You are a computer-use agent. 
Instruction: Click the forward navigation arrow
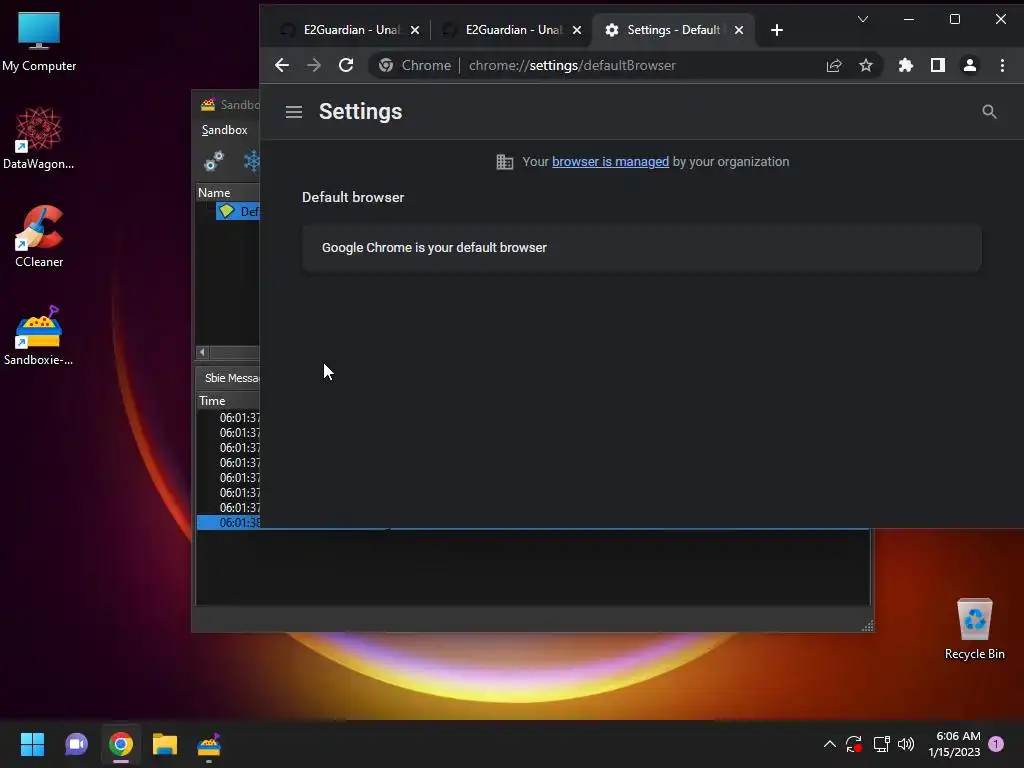tap(314, 65)
